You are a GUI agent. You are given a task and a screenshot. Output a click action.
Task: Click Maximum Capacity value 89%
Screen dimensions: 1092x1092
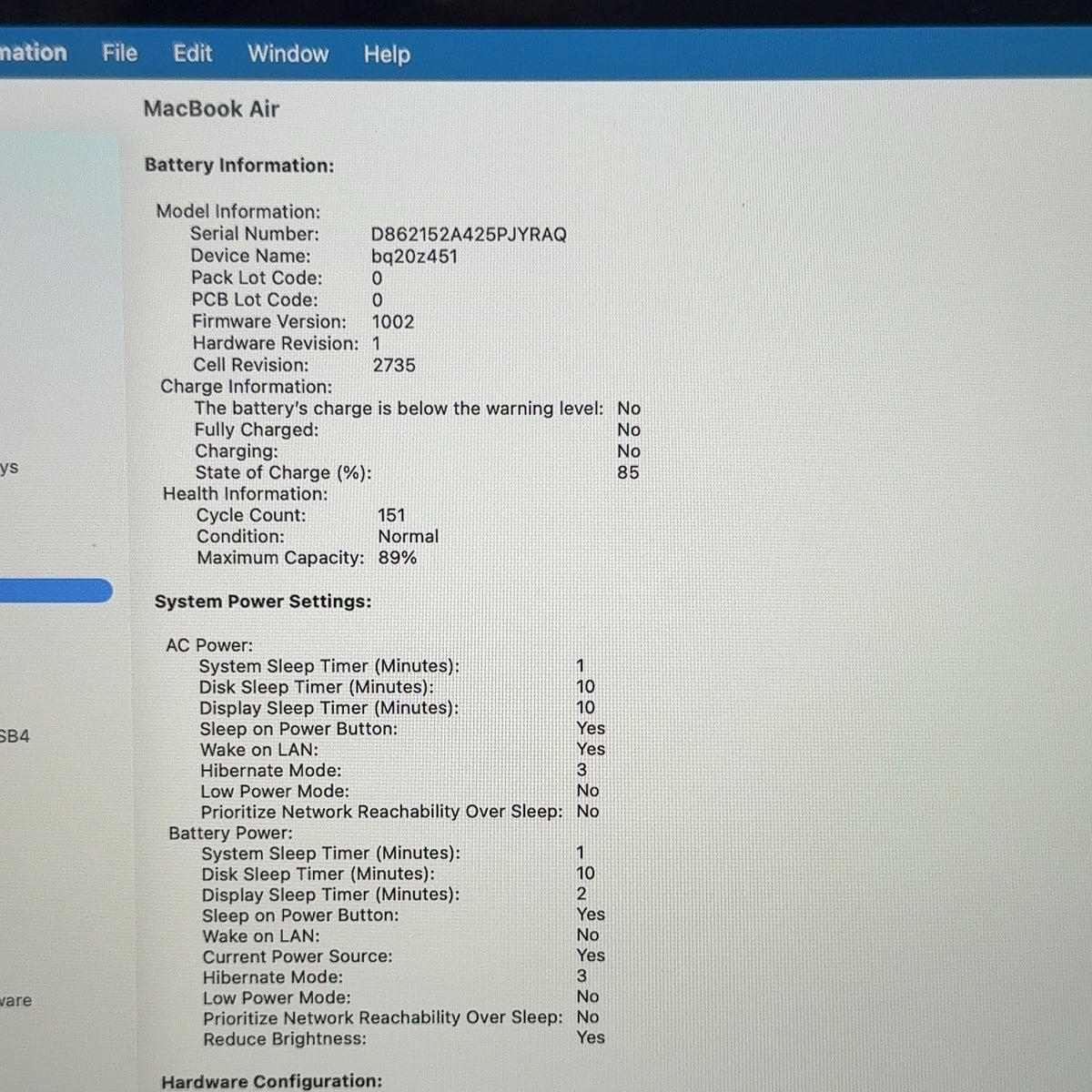point(398,558)
